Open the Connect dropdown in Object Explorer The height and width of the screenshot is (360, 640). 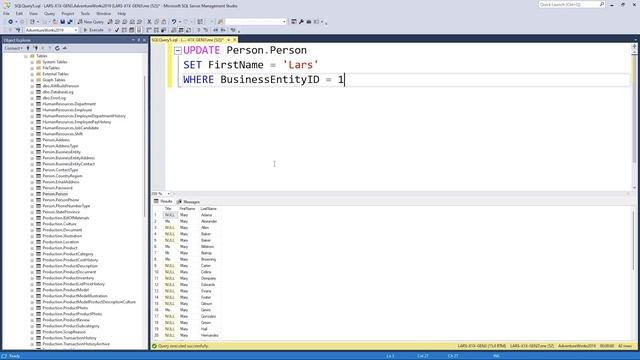pyautogui.click(x=13, y=48)
